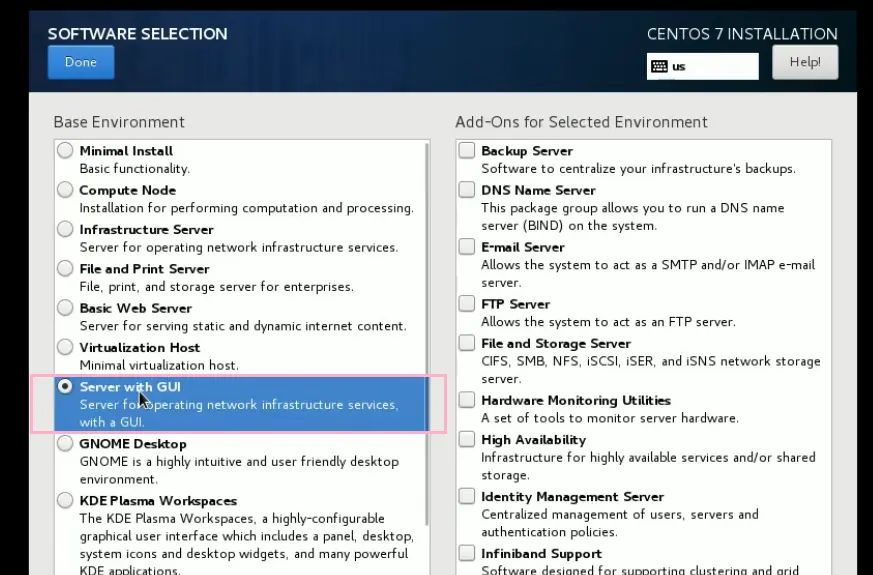Click the 'Minimal Install' label text
The height and width of the screenshot is (575, 873).
point(126,151)
